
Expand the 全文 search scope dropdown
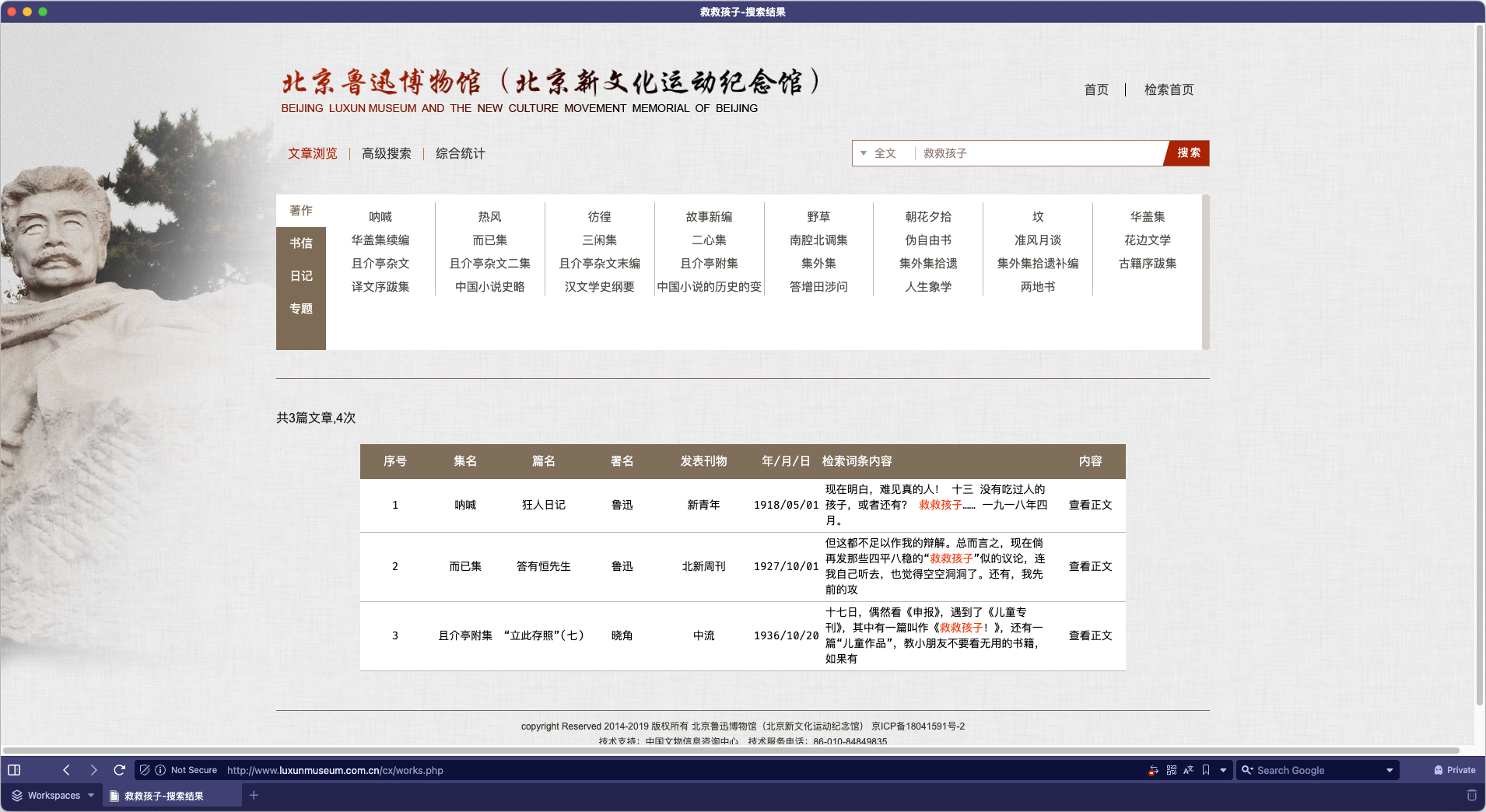click(878, 153)
